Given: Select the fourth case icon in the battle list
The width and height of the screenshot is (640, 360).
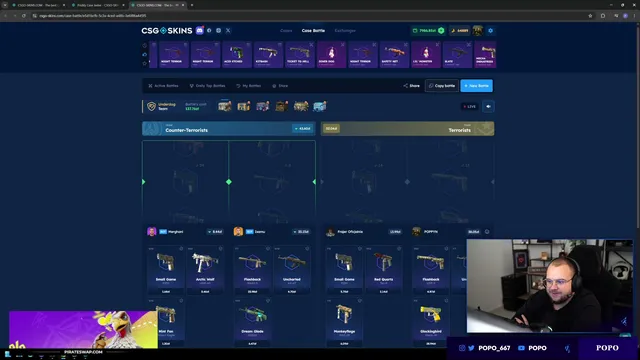Looking at the screenshot, I should coord(282,107).
